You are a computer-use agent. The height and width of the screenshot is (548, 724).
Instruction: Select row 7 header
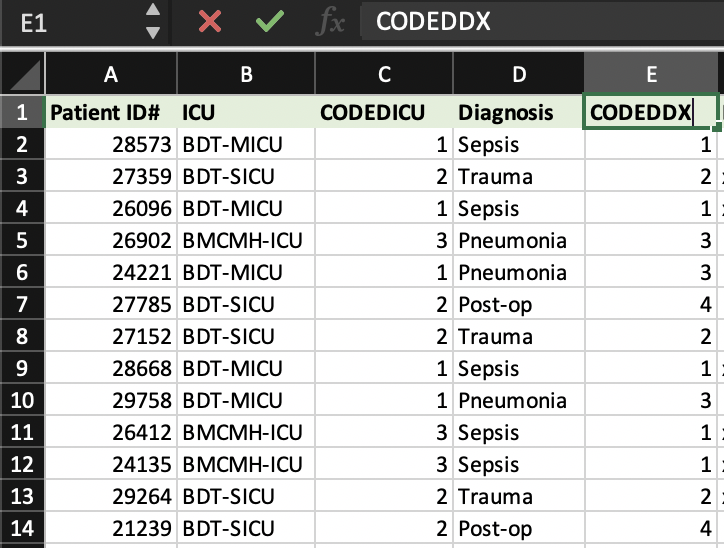click(x=22, y=304)
